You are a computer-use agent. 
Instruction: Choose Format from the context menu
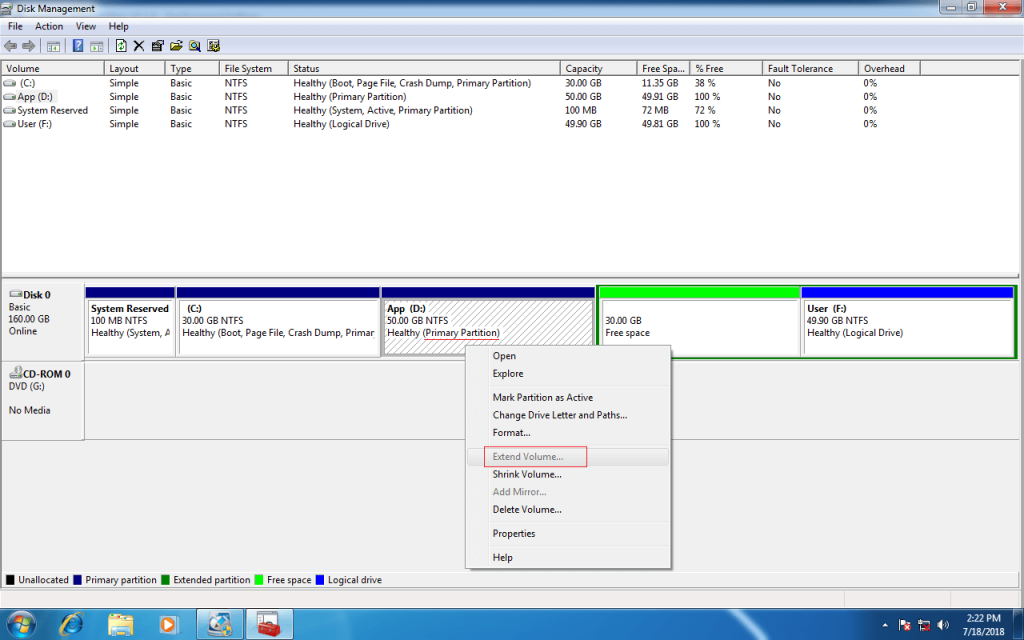(x=510, y=432)
